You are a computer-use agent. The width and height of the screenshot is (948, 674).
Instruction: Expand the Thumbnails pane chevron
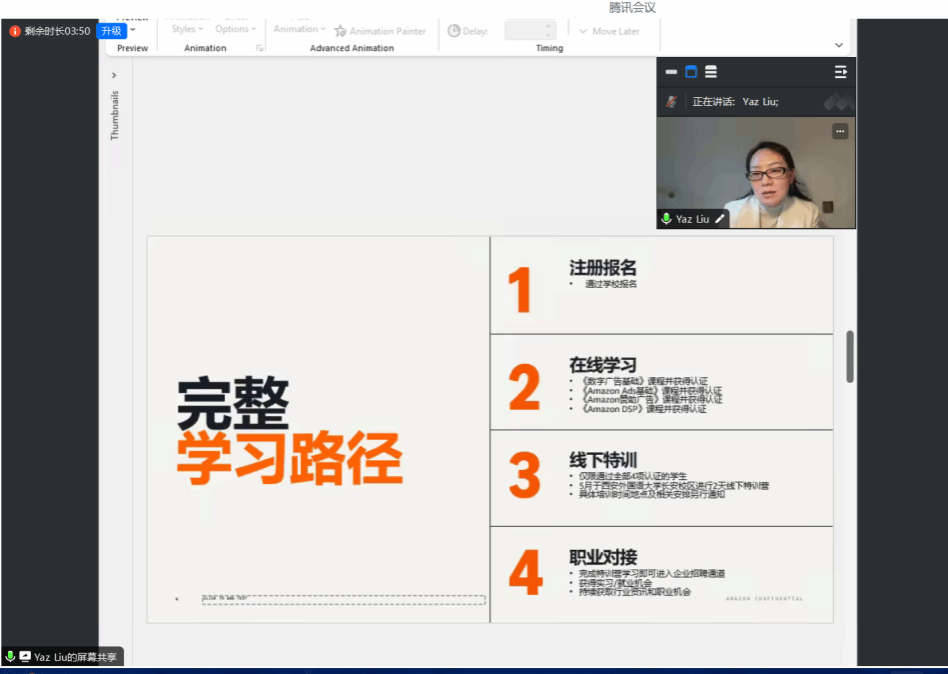[x=114, y=75]
